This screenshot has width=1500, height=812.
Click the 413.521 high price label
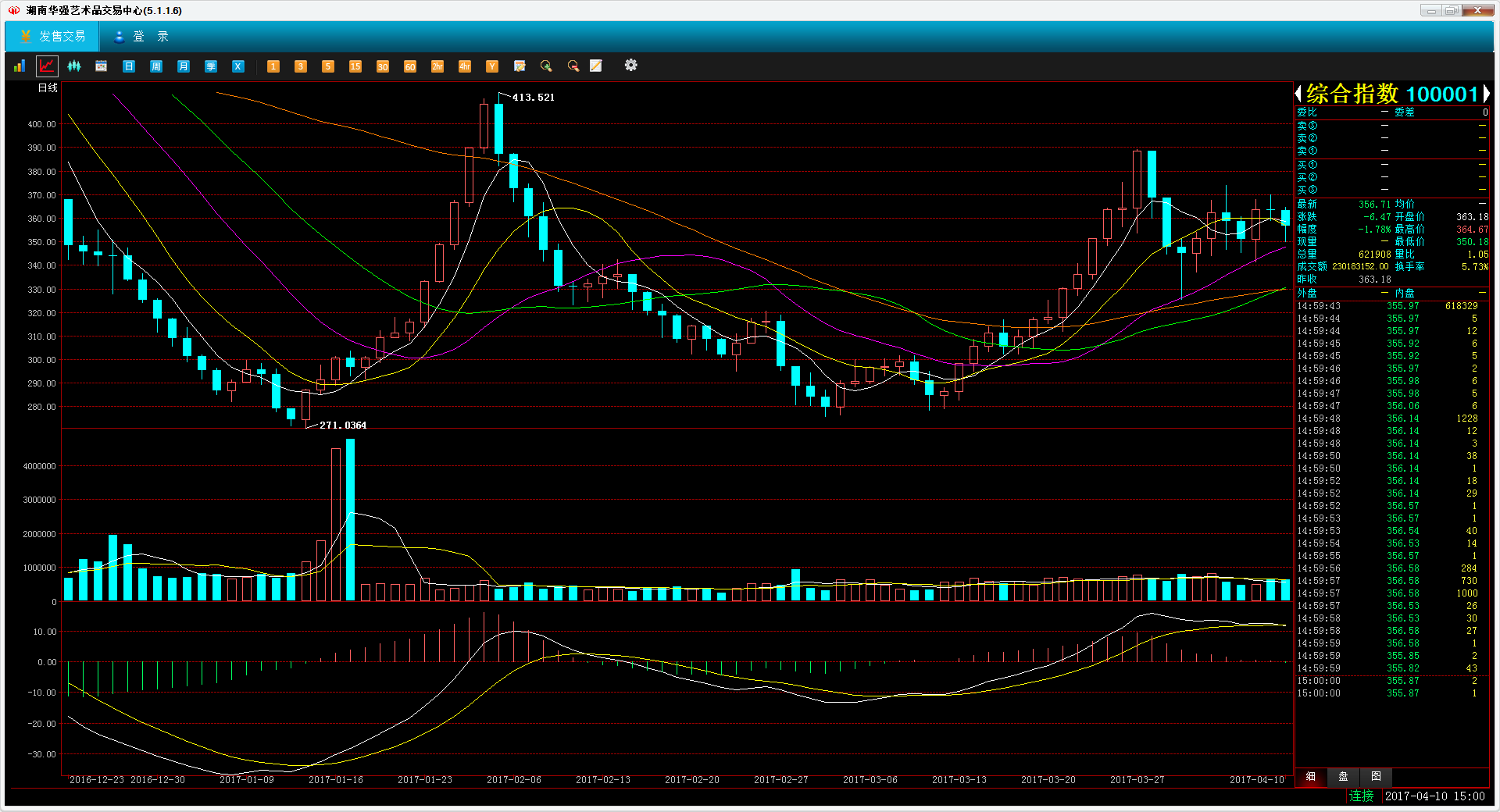533,98
